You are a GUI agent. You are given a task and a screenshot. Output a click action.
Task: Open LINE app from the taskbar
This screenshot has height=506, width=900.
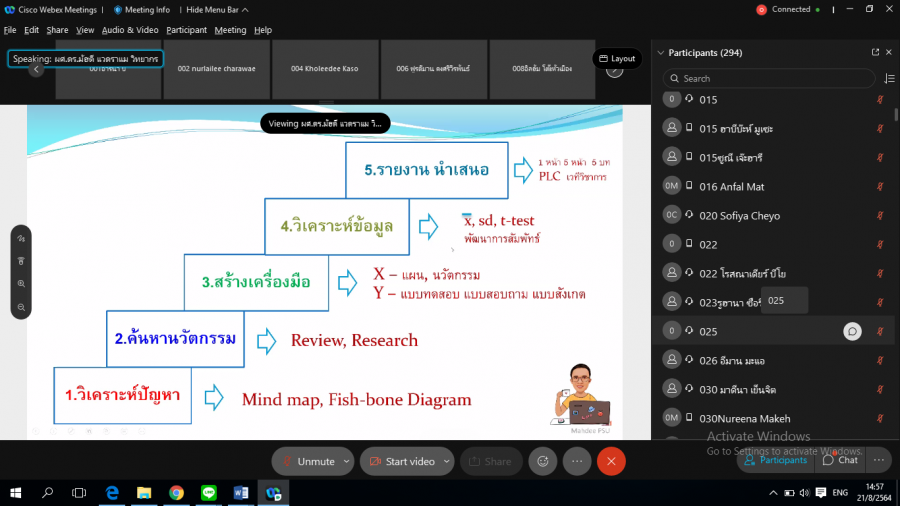point(209,493)
